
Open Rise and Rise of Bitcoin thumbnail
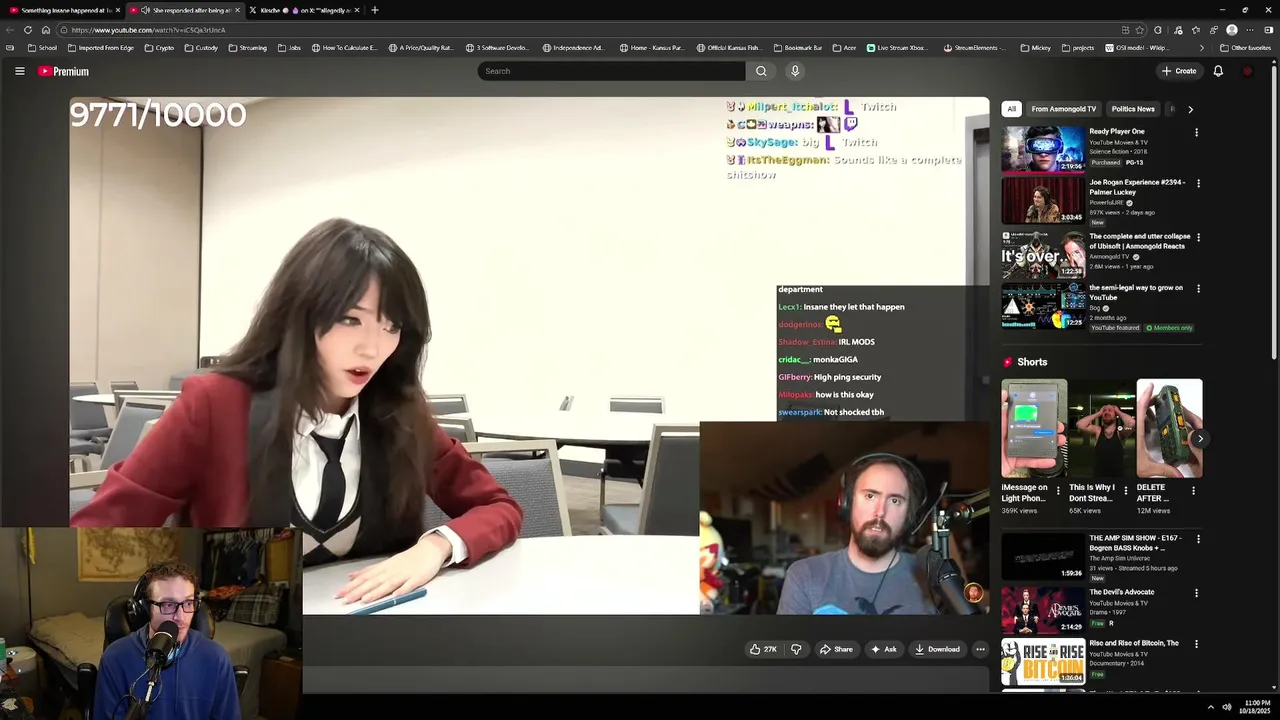[1043, 662]
